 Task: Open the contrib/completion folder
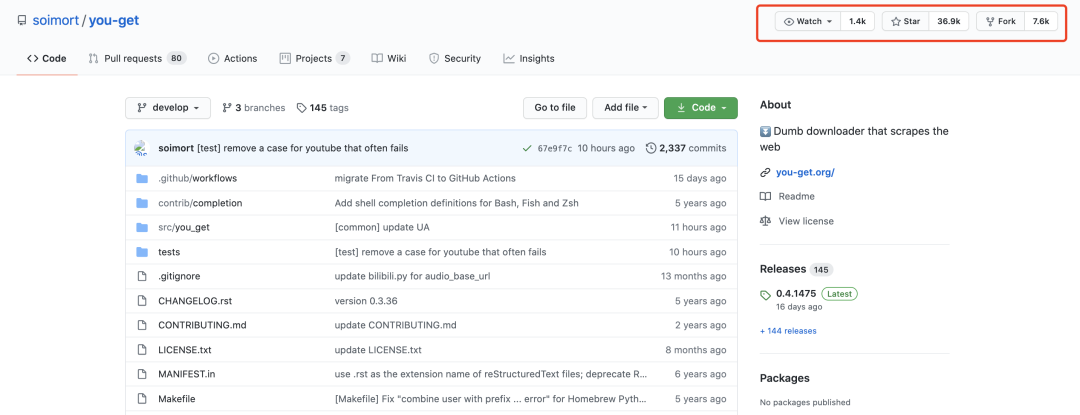point(200,203)
